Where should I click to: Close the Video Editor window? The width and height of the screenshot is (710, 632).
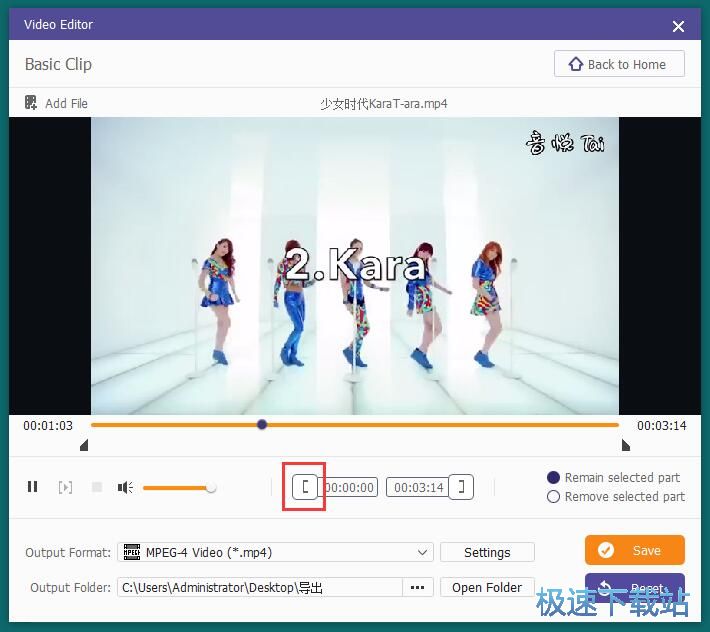678,26
